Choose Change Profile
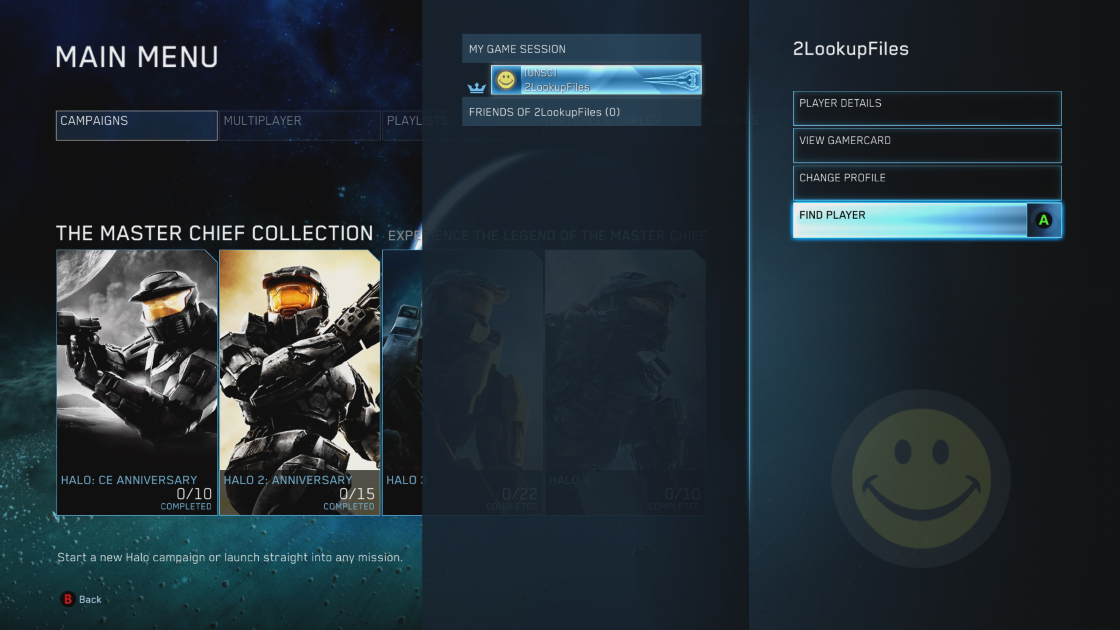 click(x=927, y=183)
